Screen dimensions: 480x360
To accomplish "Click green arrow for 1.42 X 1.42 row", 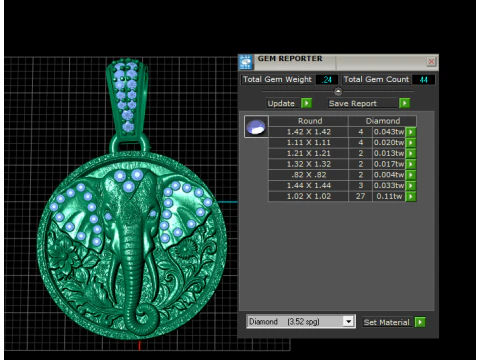I will pyautogui.click(x=411, y=132).
